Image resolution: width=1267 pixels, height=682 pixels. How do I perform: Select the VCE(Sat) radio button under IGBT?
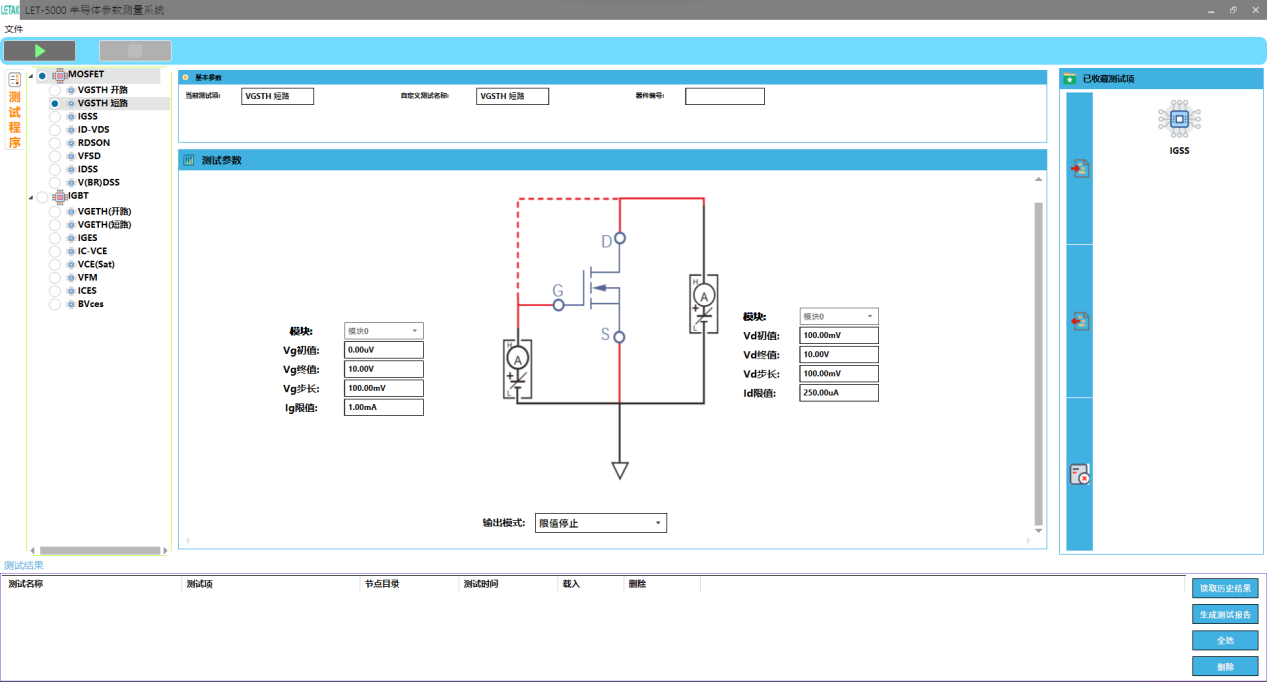point(55,264)
